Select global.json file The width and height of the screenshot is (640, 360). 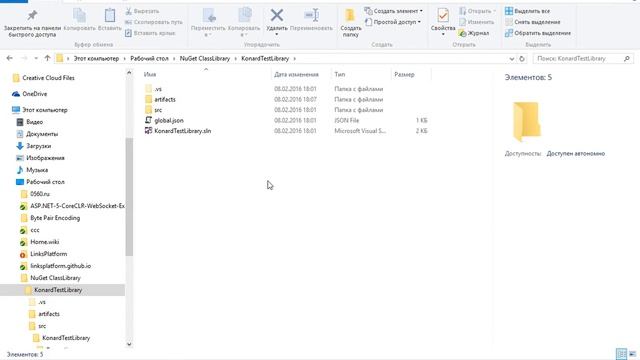[169, 120]
